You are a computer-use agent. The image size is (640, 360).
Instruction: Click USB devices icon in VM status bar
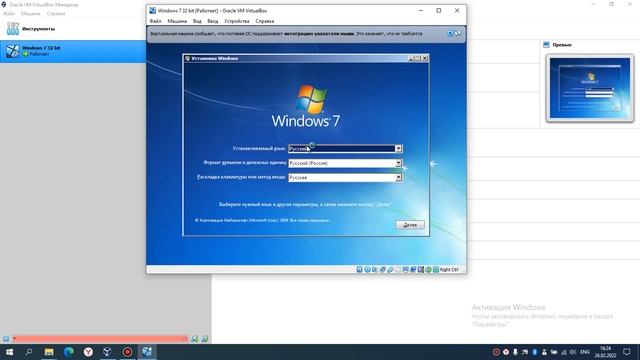390,269
